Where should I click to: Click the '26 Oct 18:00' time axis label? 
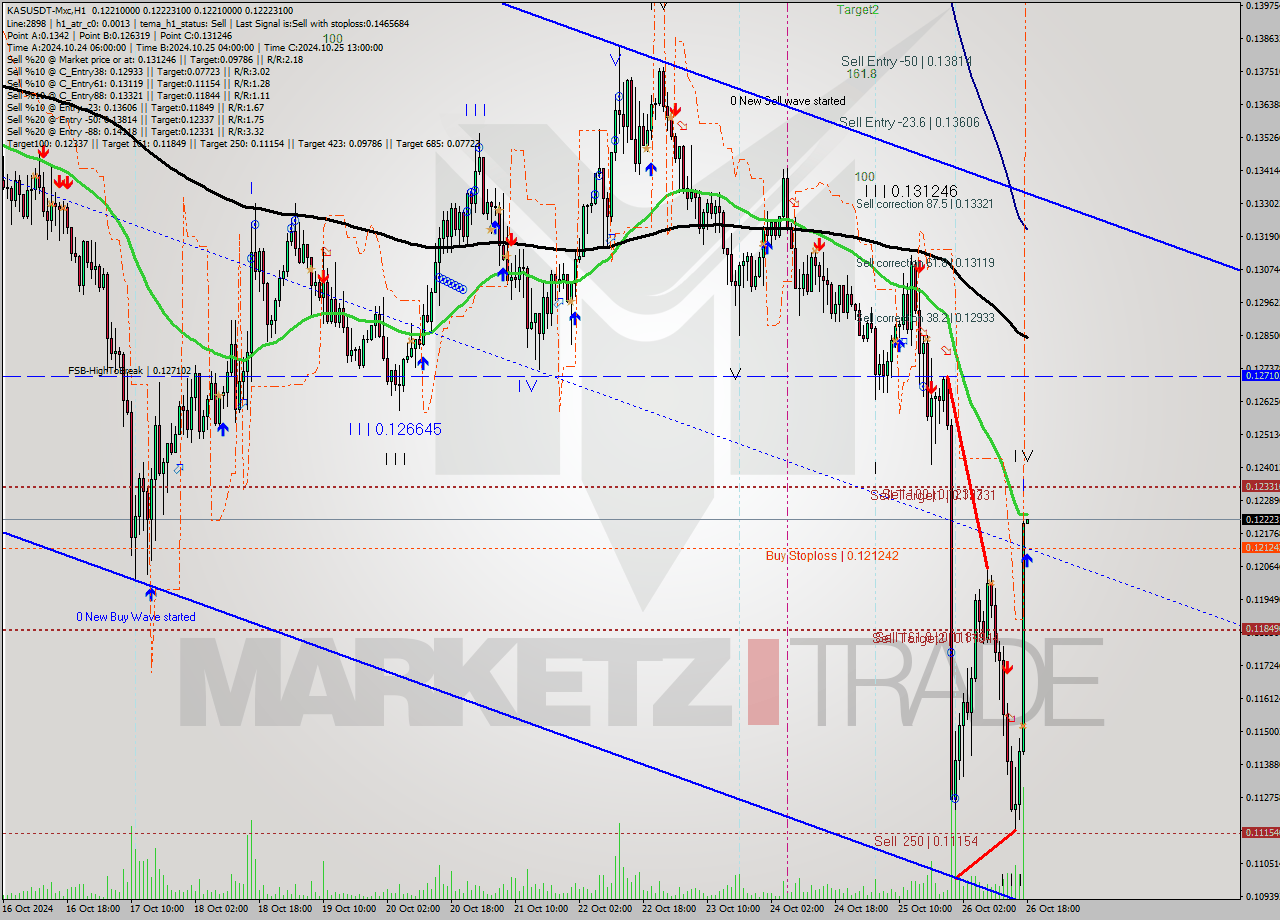coord(1053,909)
